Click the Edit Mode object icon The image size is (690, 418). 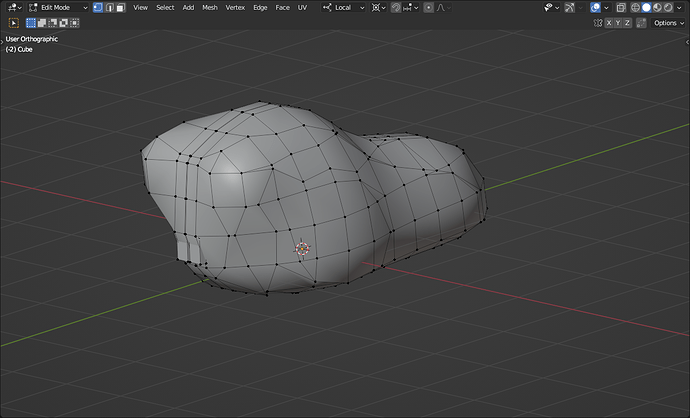coord(33,7)
